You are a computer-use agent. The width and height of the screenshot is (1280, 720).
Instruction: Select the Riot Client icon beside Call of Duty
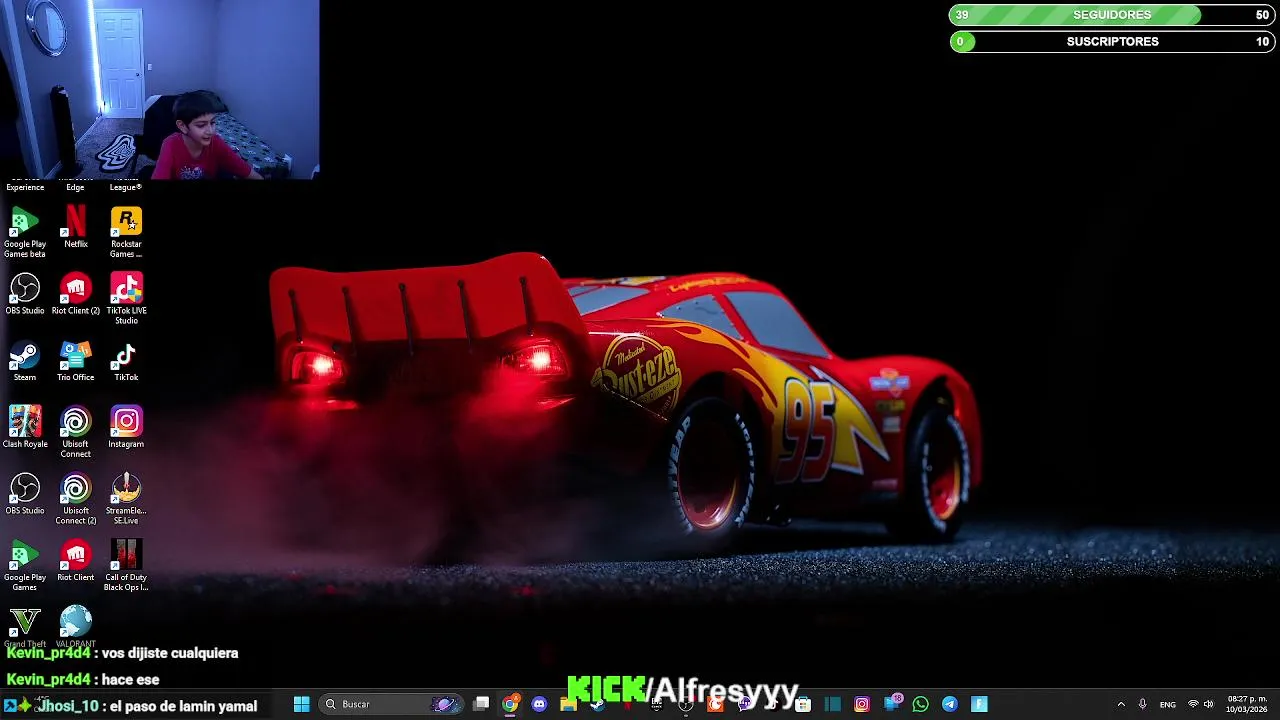coord(76,561)
